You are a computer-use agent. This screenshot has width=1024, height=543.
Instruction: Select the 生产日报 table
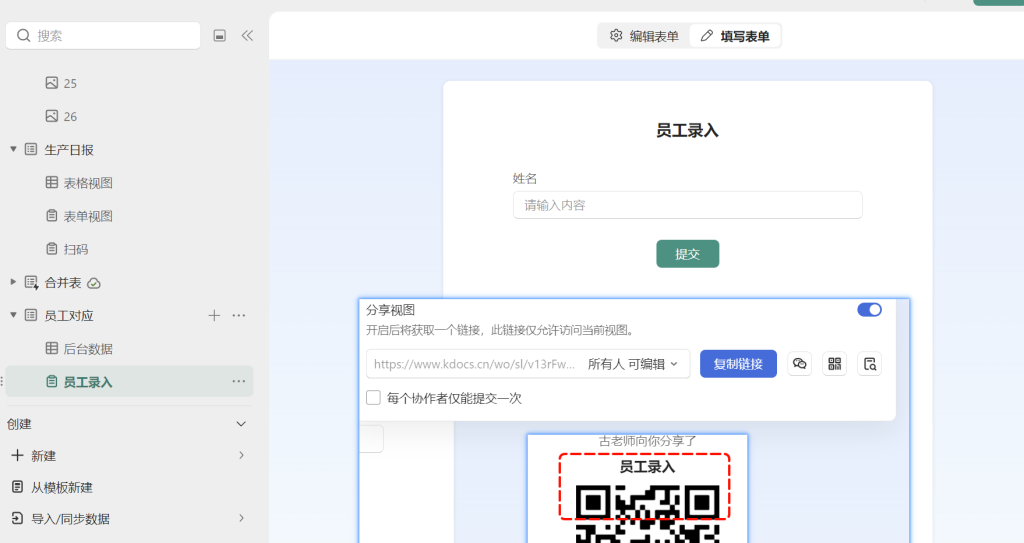(x=69, y=150)
